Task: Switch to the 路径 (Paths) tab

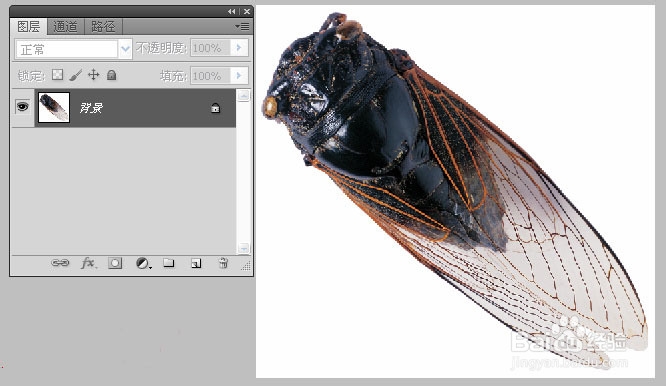Action: [x=103, y=27]
